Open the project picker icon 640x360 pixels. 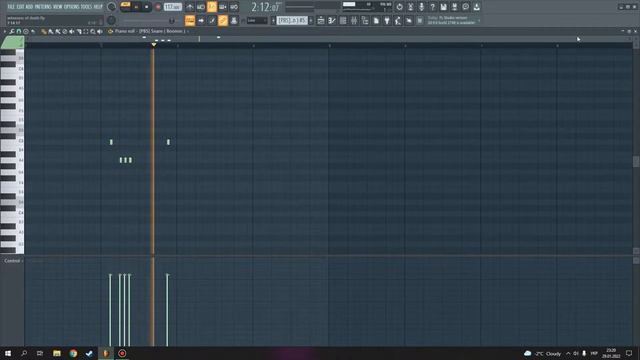coord(376,20)
